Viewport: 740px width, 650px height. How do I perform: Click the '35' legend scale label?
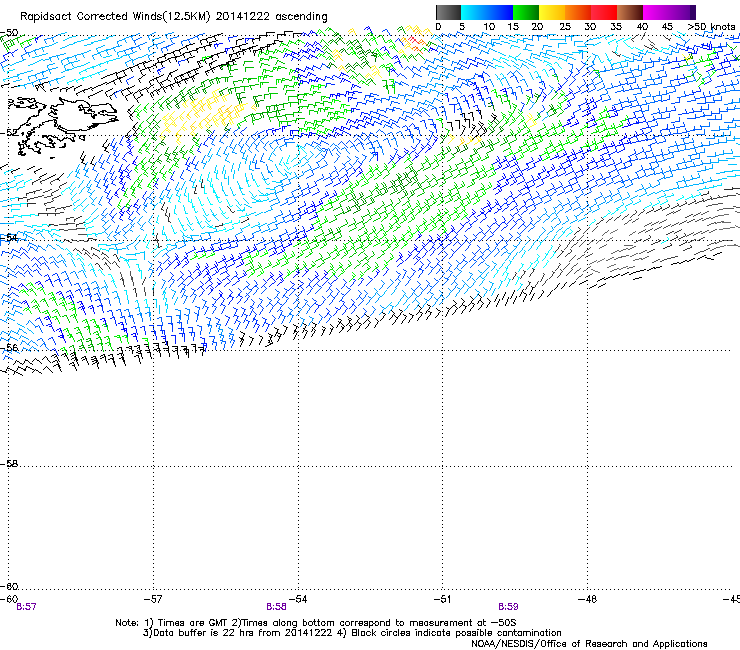pyautogui.click(x=616, y=26)
